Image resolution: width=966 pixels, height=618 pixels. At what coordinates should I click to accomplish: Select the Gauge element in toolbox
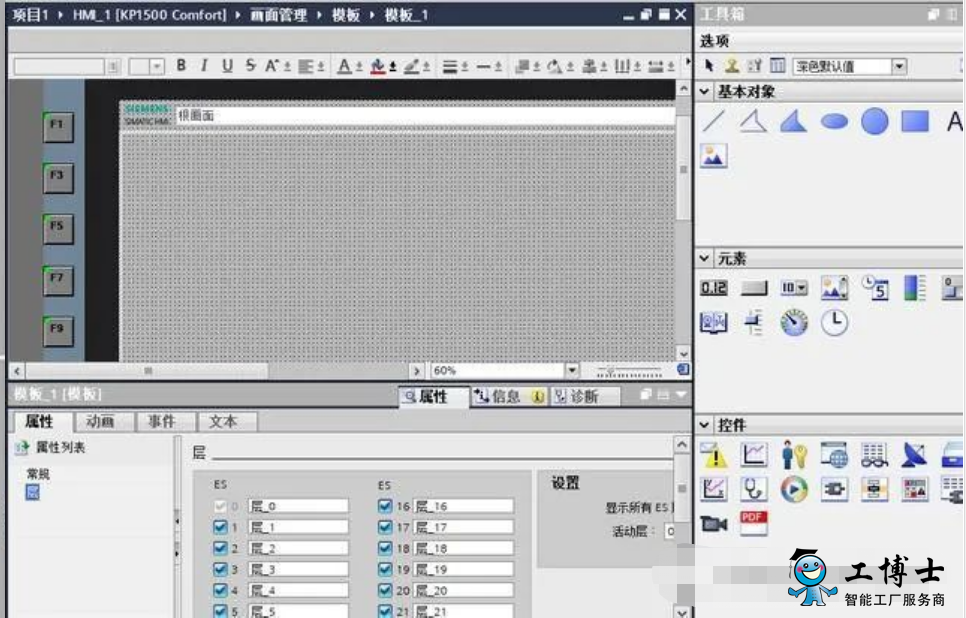pos(794,322)
